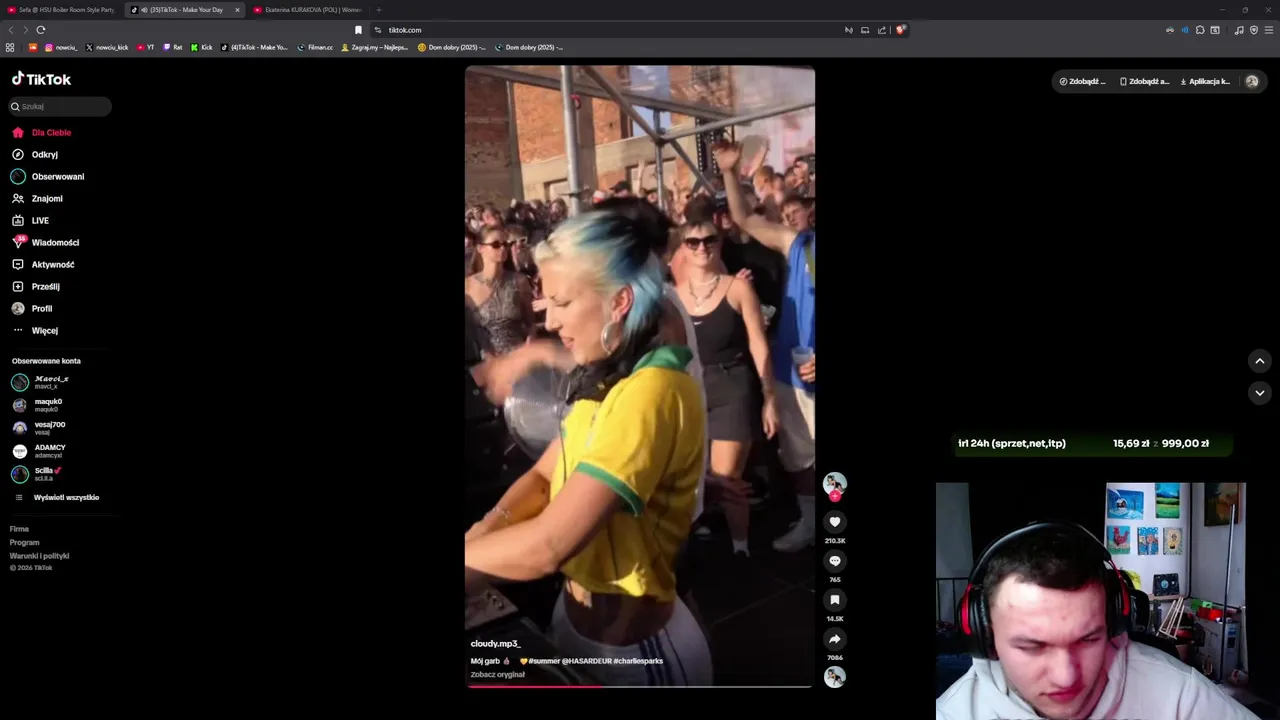Open media control music note icon
This screenshot has height=720, width=1280.
coord(1239,30)
